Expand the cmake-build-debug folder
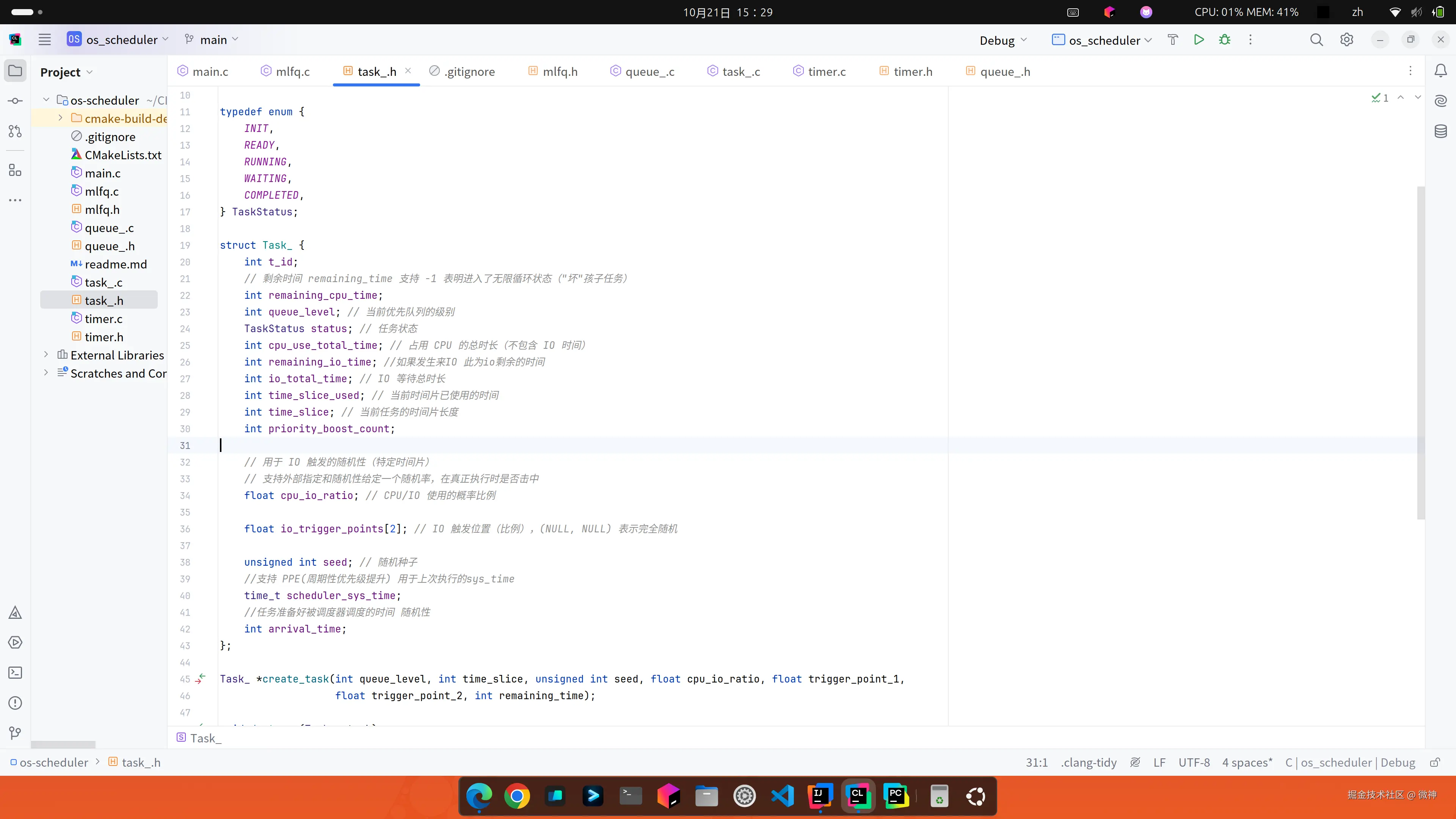The height and width of the screenshot is (819, 1456). click(x=61, y=118)
